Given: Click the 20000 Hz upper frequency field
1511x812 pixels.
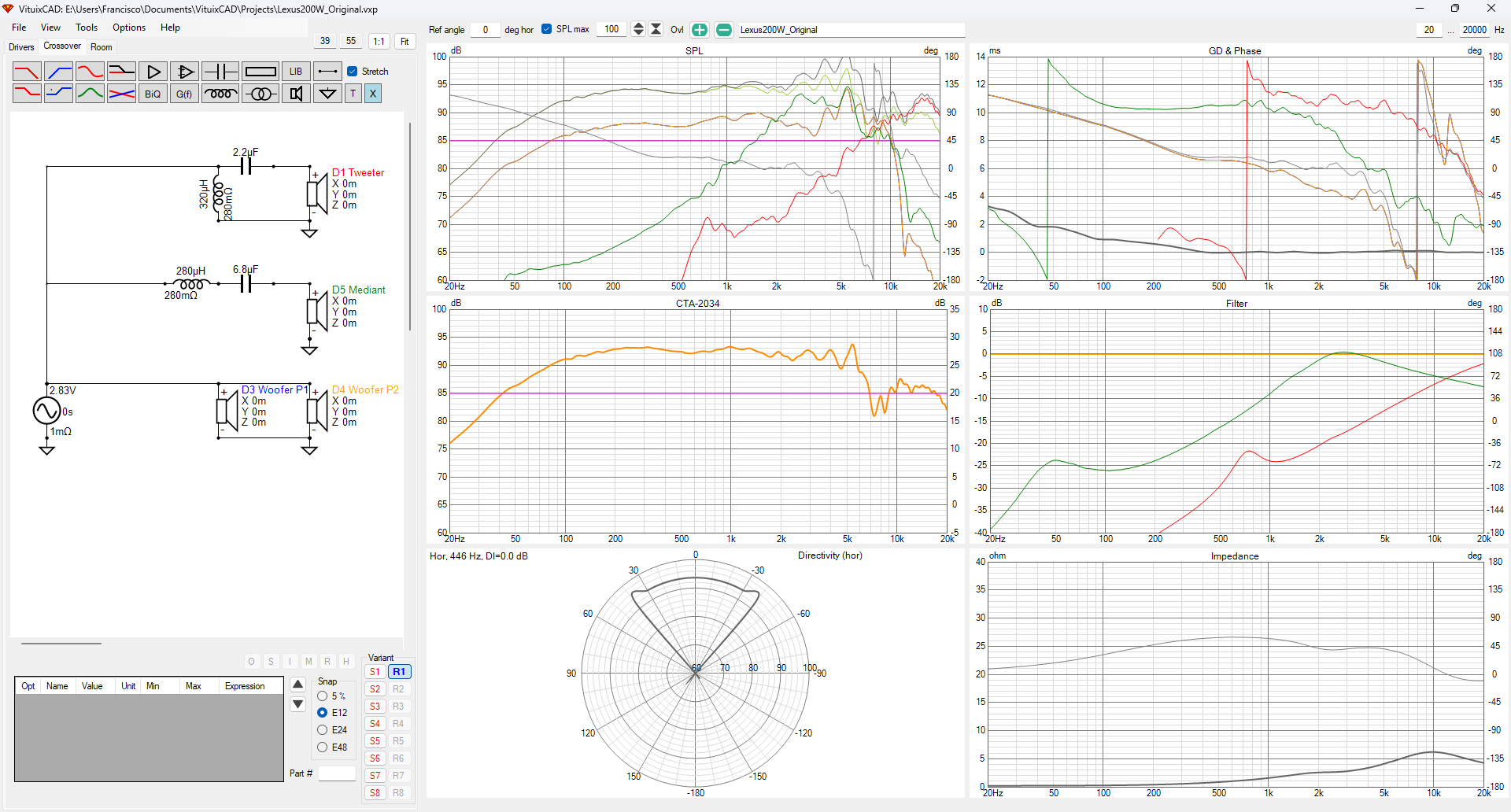Looking at the screenshot, I should point(1474,30).
